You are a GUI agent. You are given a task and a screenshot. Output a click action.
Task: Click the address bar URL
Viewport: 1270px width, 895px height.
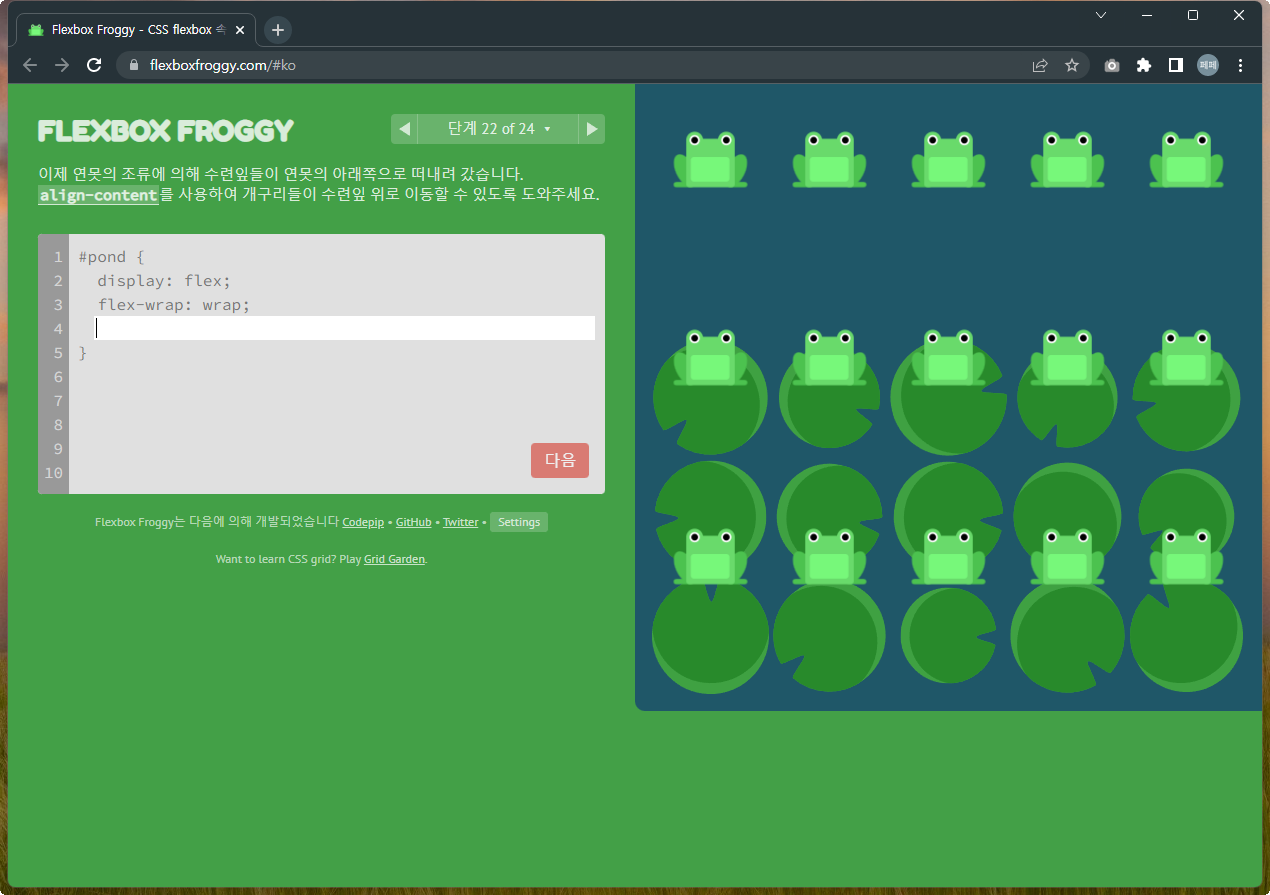point(223,65)
